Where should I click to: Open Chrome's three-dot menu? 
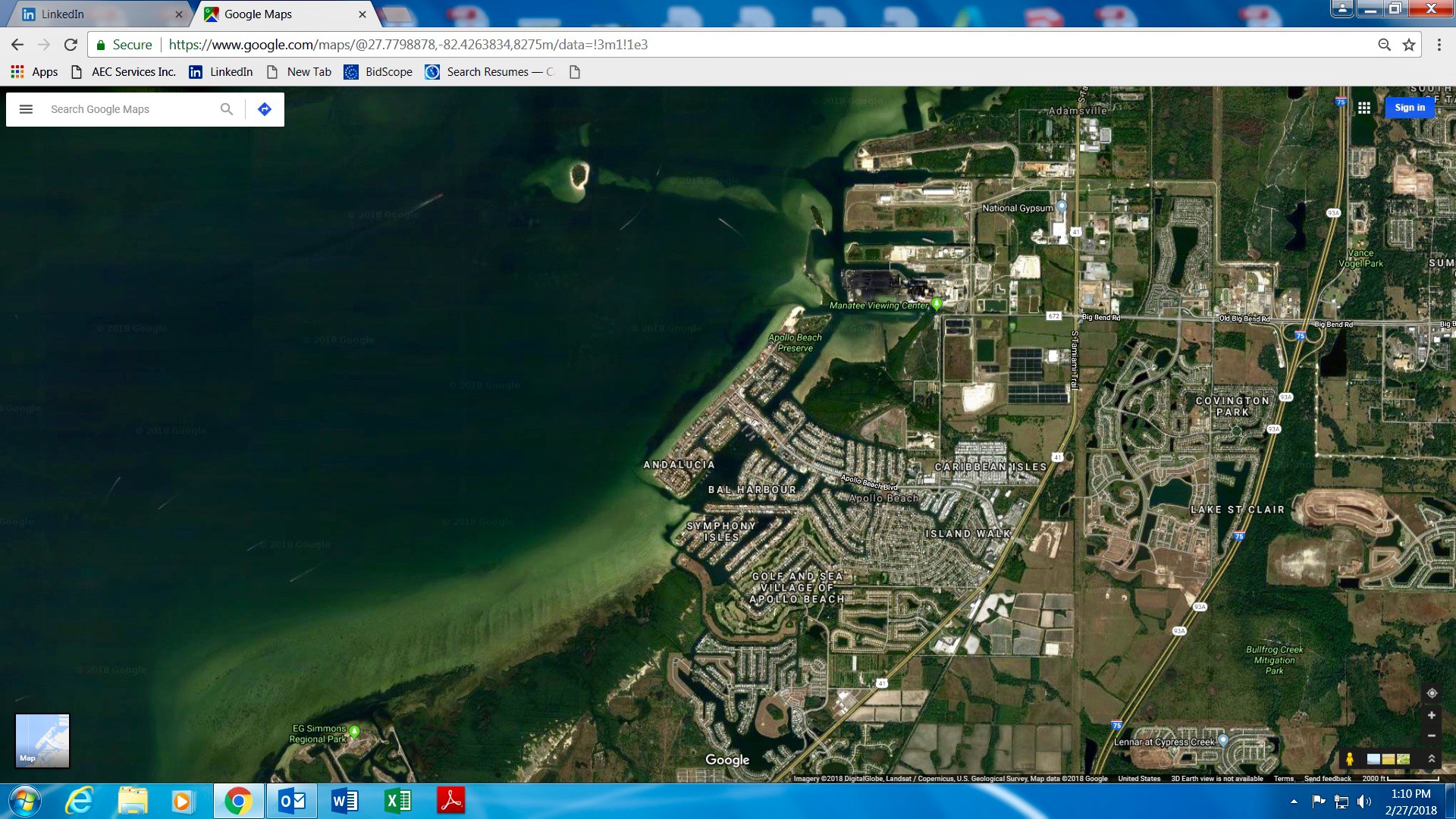[1439, 45]
